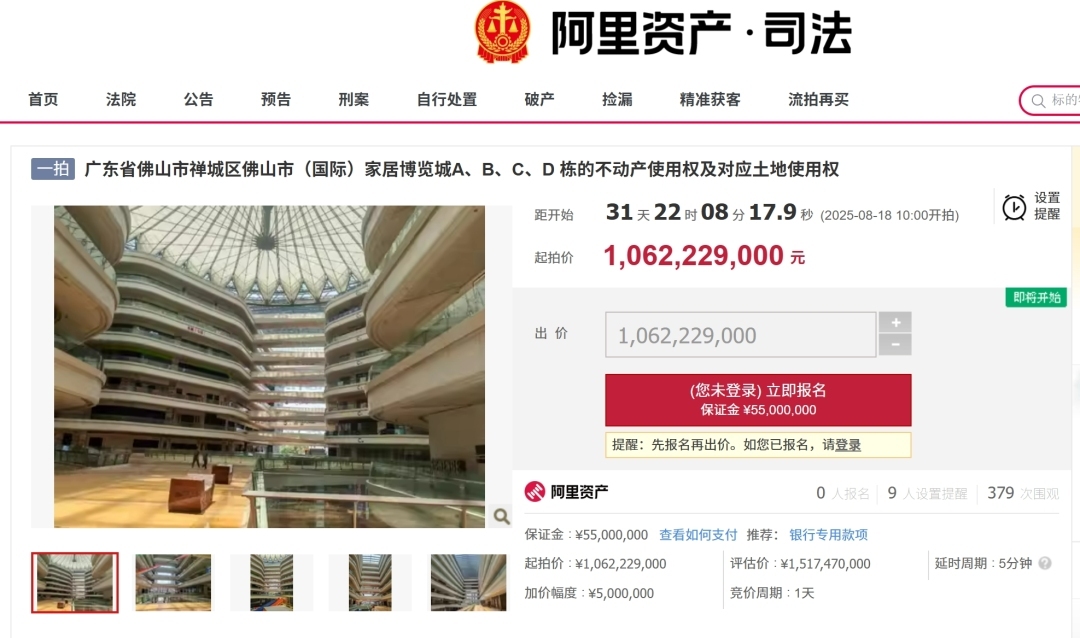Open the 法院 navigation item
The width and height of the screenshot is (1080, 638).
[x=121, y=99]
